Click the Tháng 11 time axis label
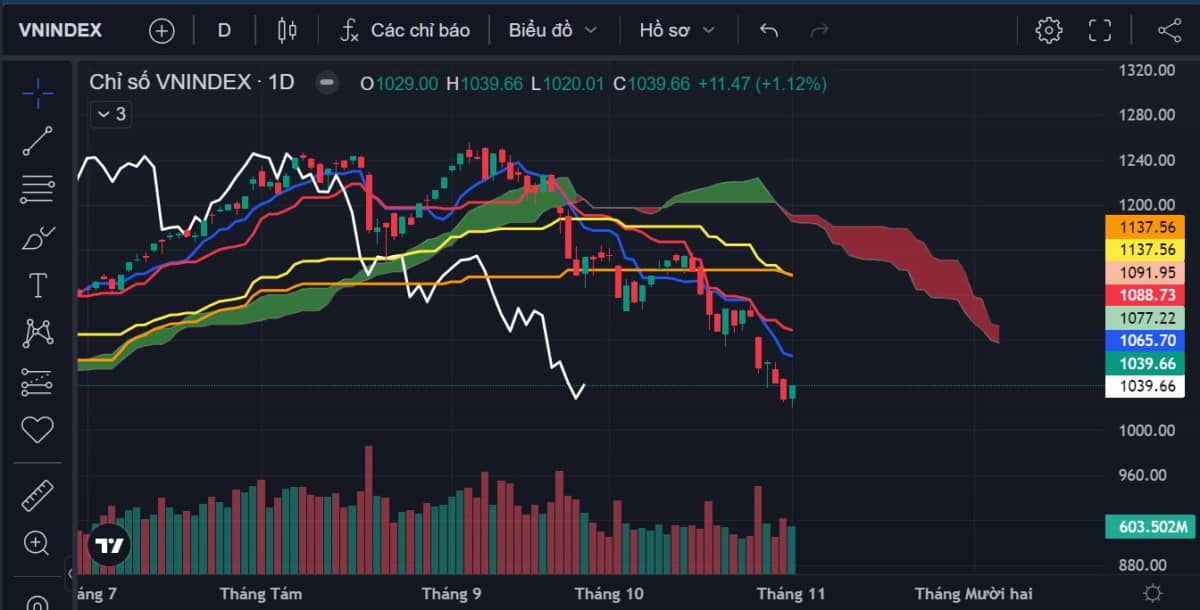 tap(790, 594)
